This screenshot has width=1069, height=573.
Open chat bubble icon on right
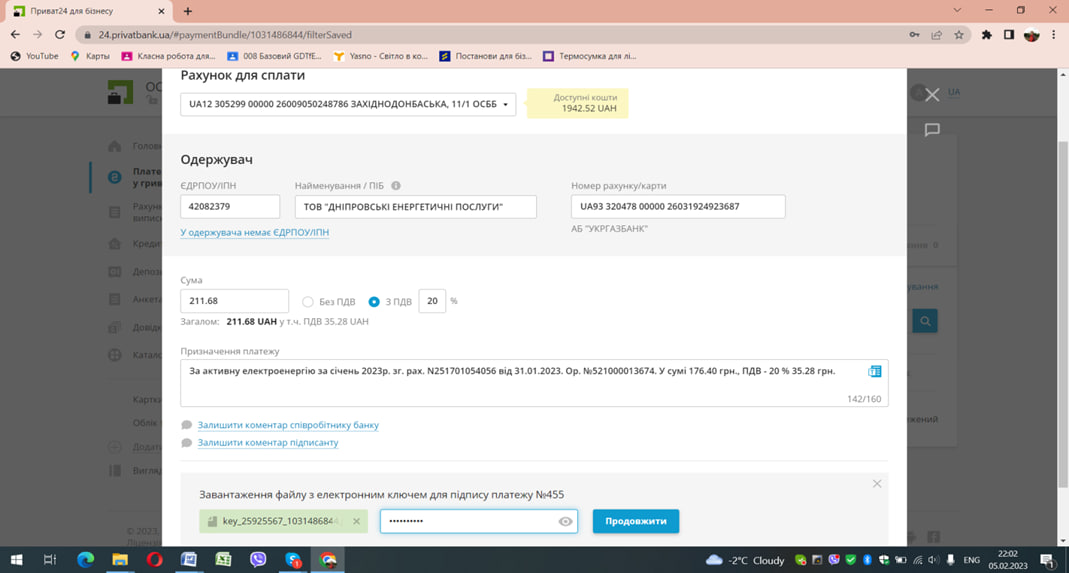(932, 130)
